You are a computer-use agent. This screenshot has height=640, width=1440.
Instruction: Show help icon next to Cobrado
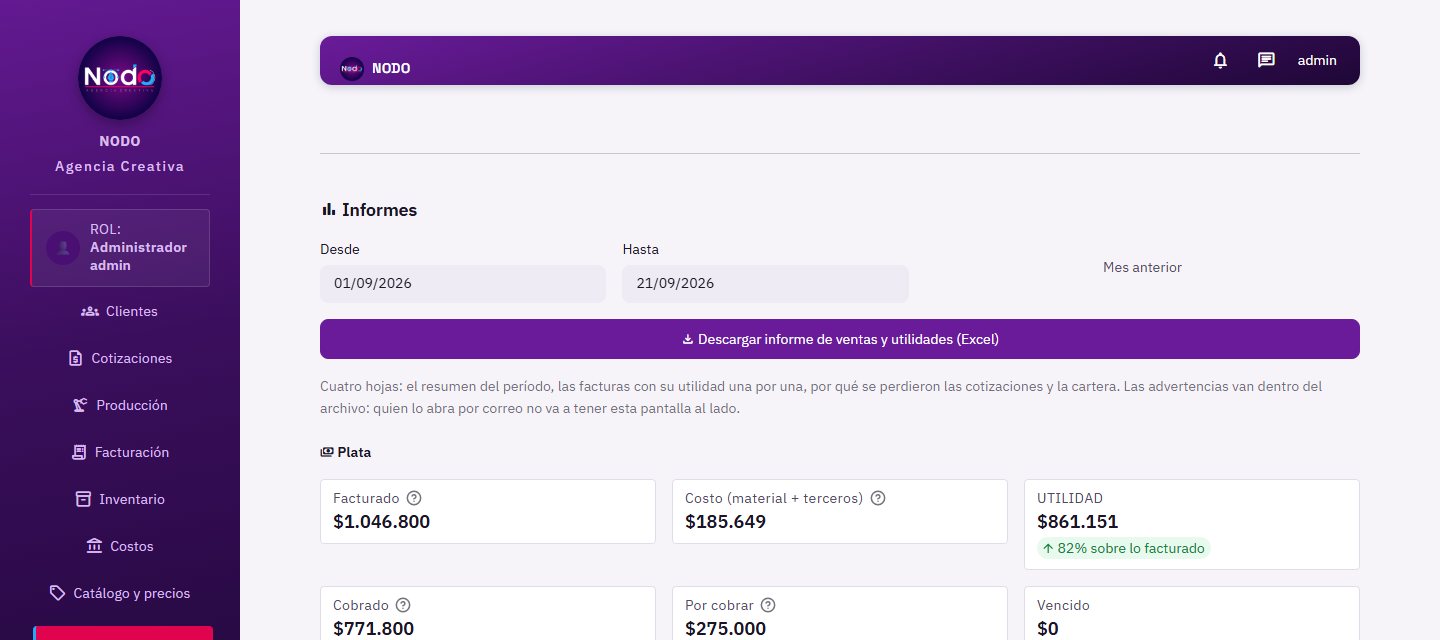403,605
